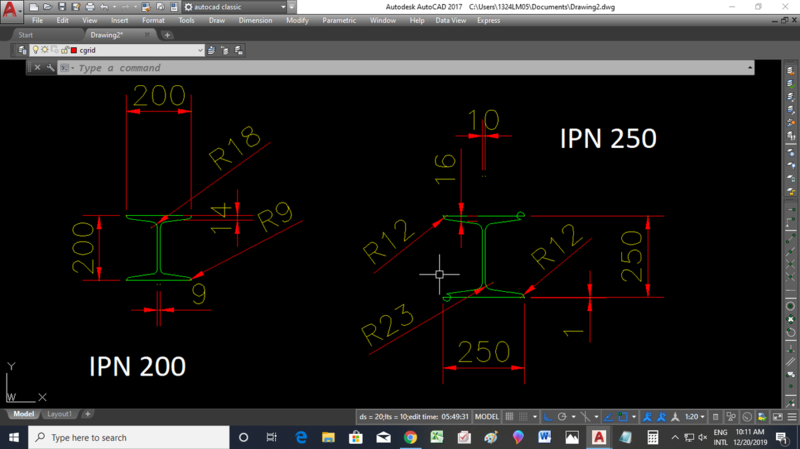The image size is (800, 449).
Task: Open Microsoft Word from the taskbar
Action: click(x=544, y=437)
